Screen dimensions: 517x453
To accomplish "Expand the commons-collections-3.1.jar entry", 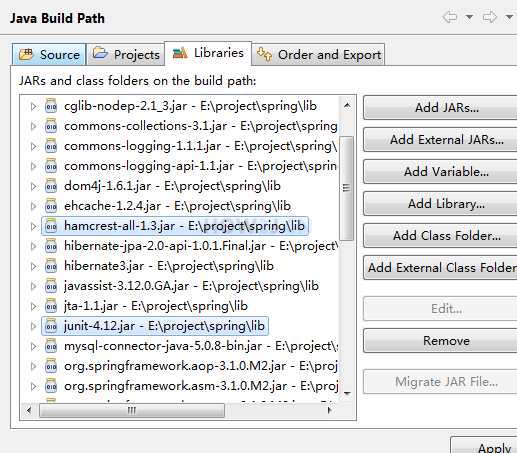I will [x=33, y=126].
